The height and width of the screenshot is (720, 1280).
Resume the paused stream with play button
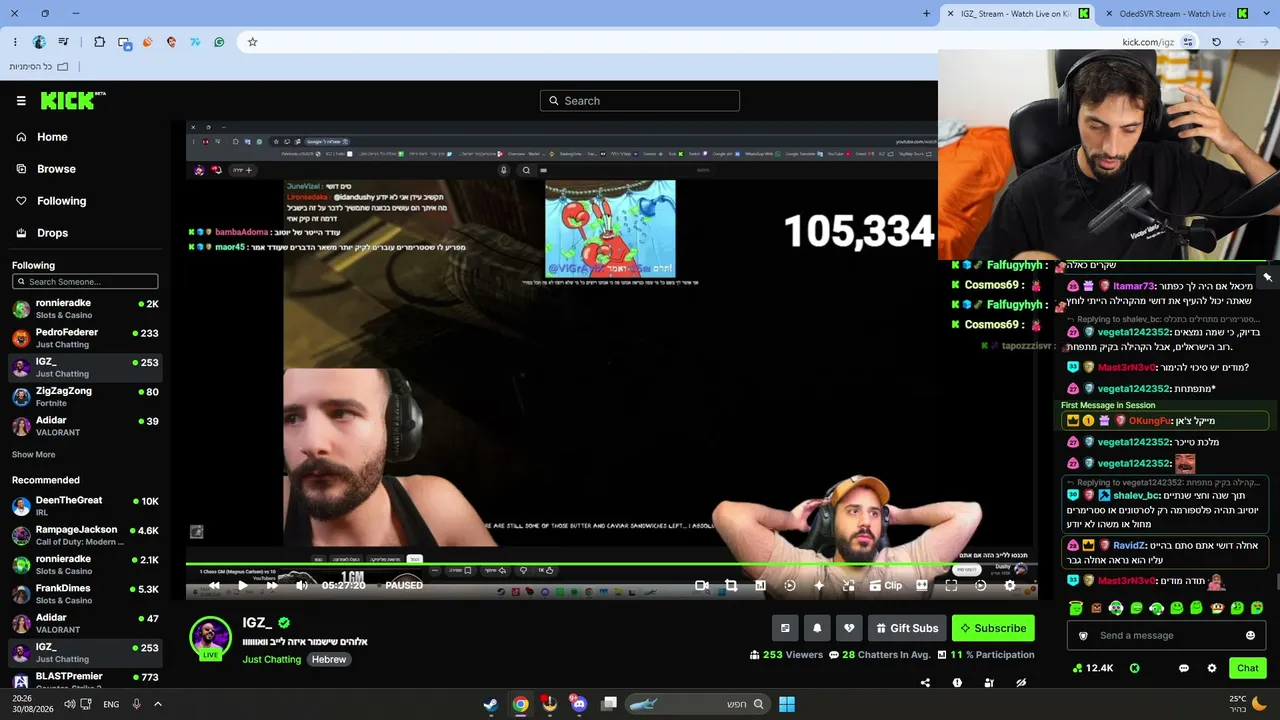click(242, 586)
